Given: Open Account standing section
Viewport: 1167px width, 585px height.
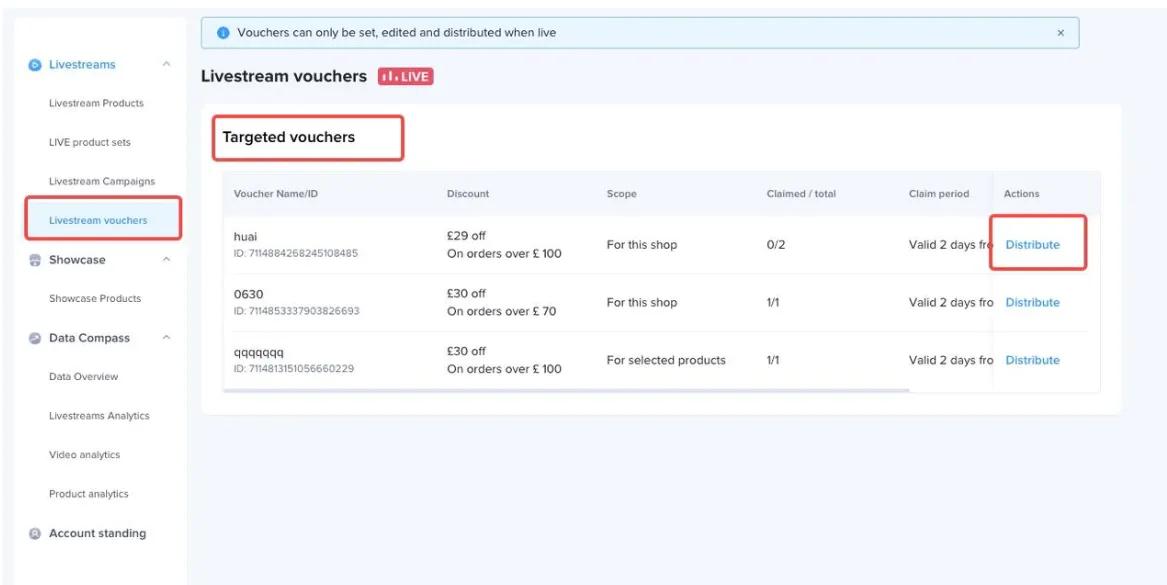Looking at the screenshot, I should (97, 534).
